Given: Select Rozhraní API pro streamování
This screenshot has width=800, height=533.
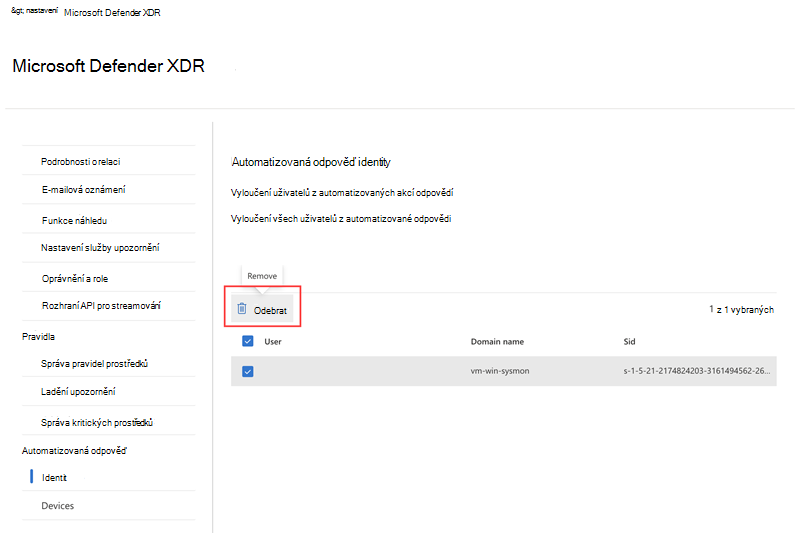Looking at the screenshot, I should 101,306.
